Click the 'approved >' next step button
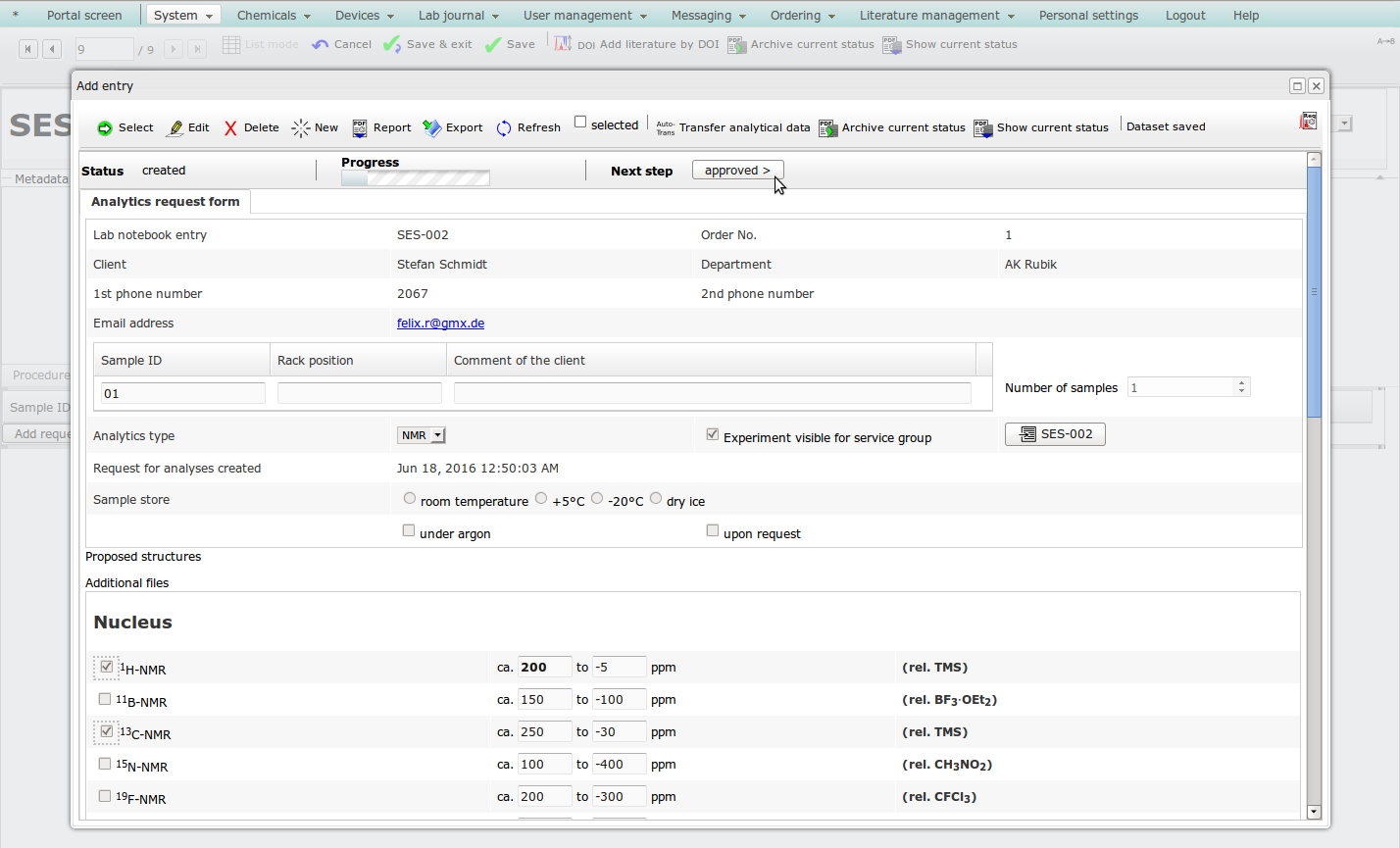1400x848 pixels. 737,171
